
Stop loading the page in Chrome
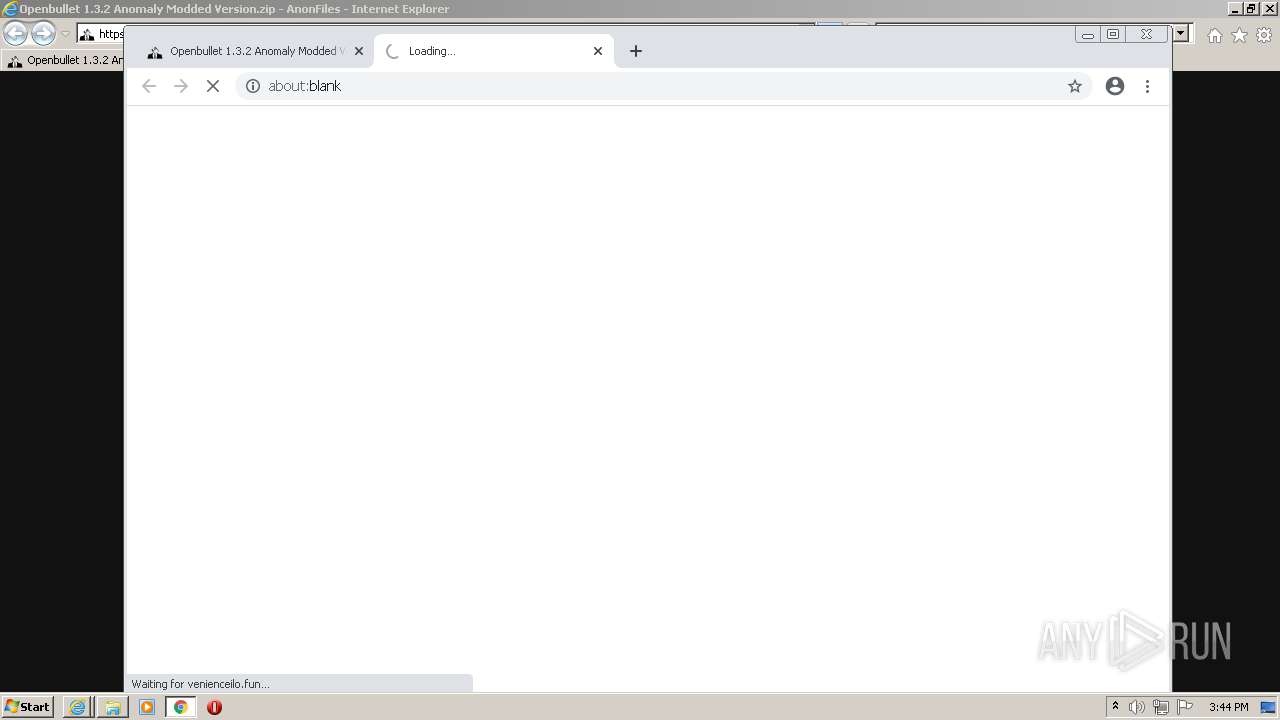(212, 86)
